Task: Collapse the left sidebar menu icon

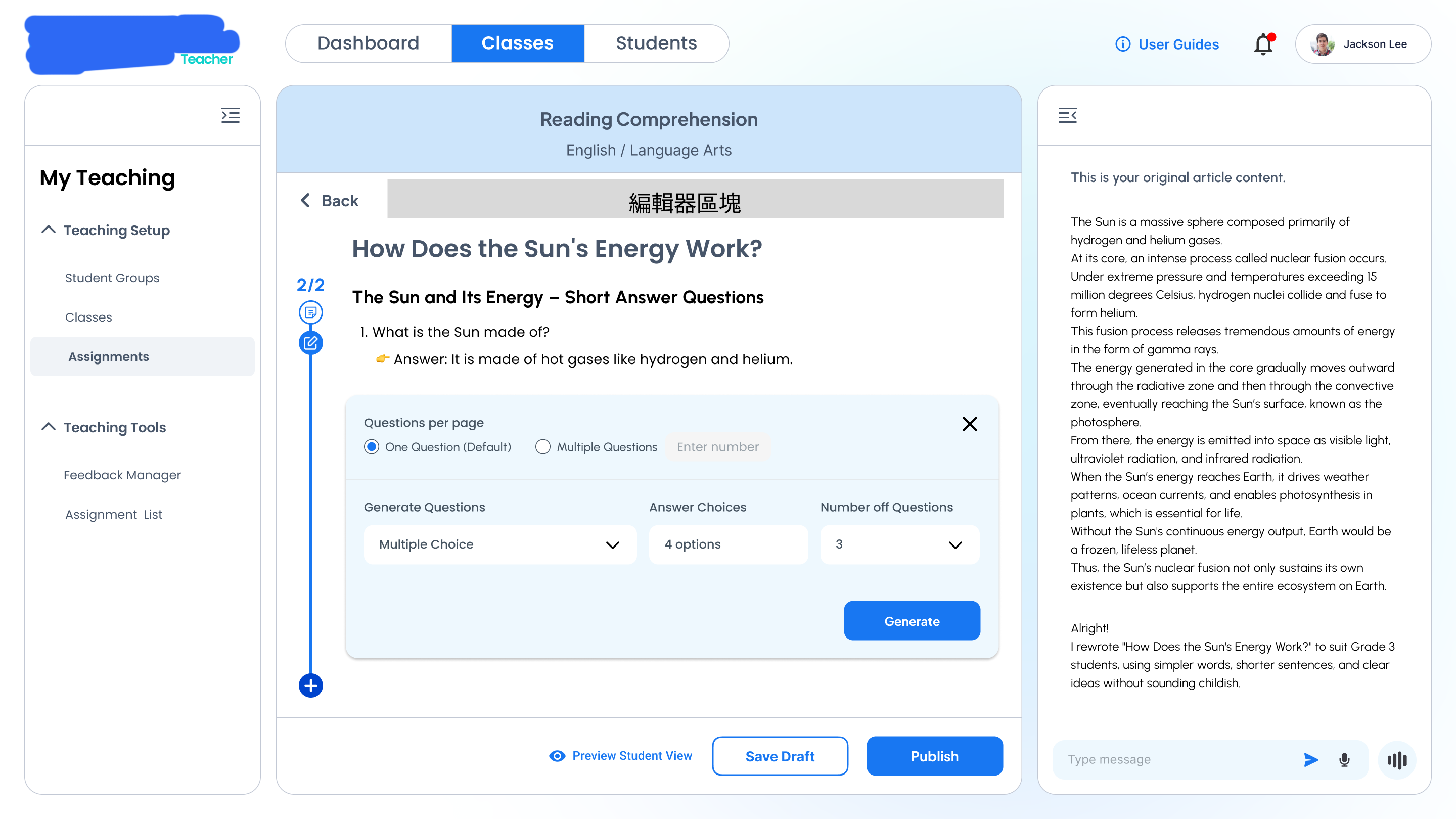Action: pyautogui.click(x=230, y=115)
